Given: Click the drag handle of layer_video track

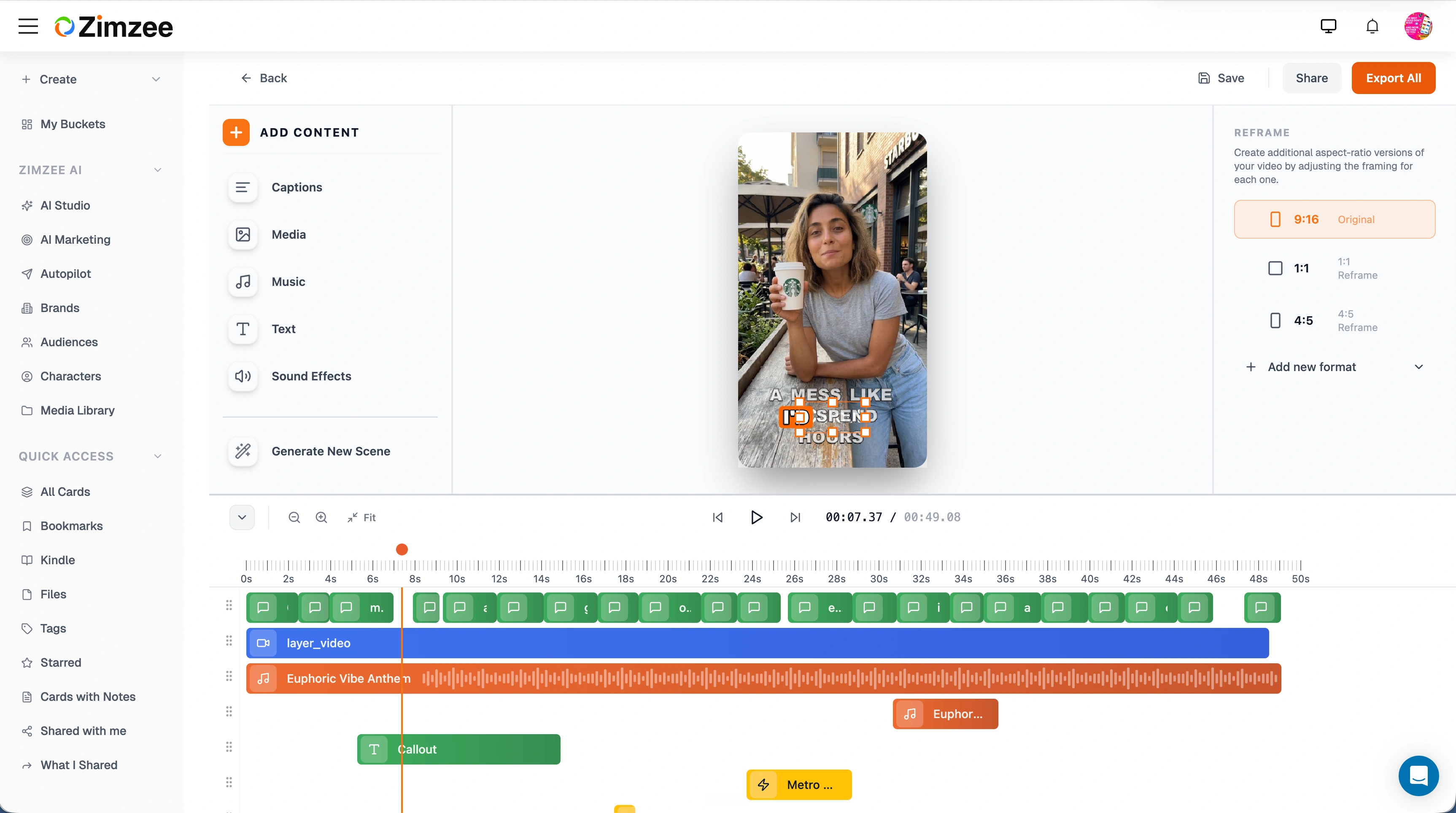Looking at the screenshot, I should coord(229,641).
